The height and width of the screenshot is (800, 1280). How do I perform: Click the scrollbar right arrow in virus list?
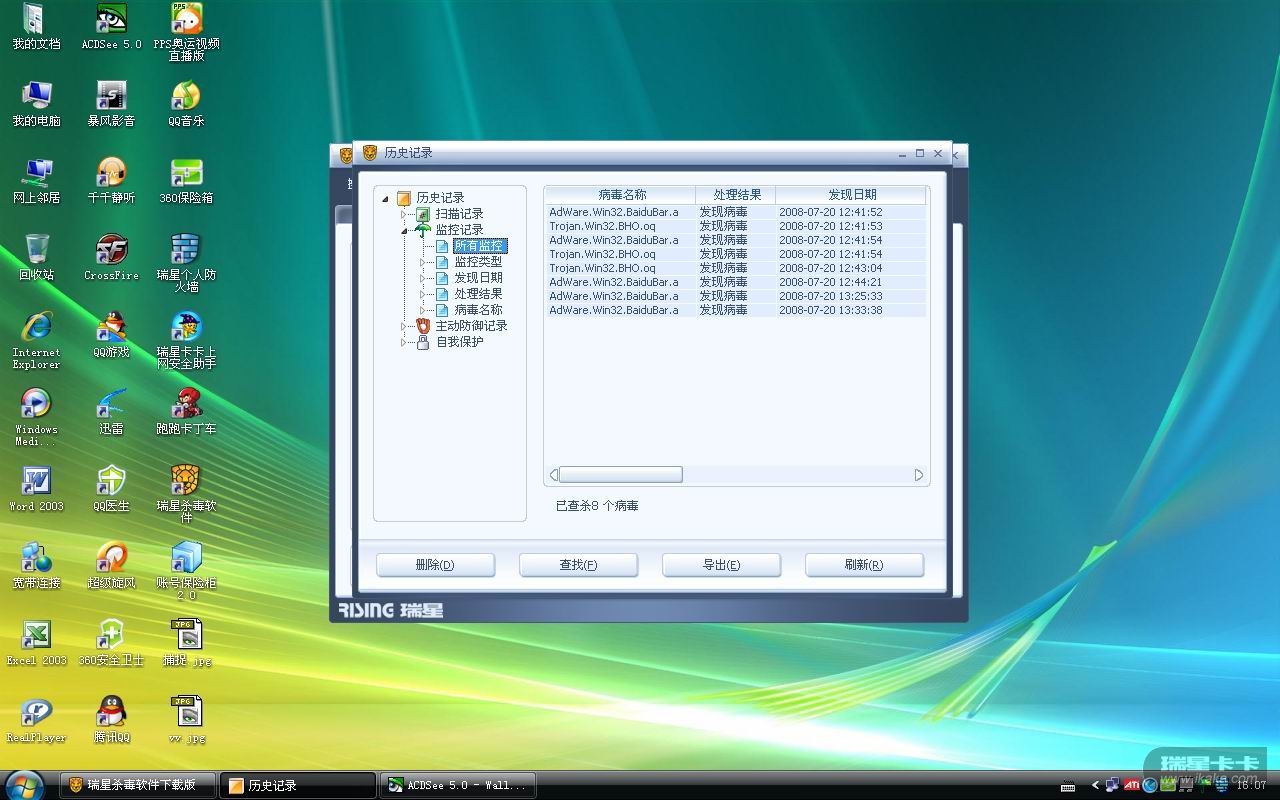coord(919,475)
